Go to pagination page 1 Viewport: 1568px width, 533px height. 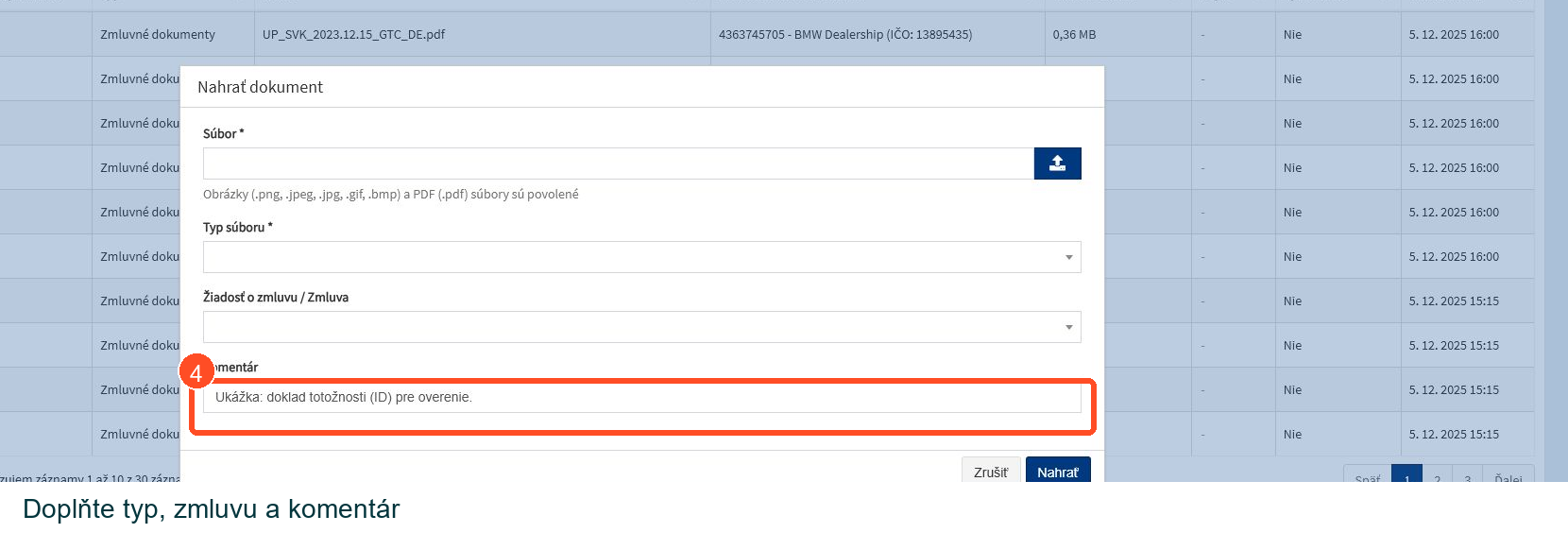(x=1406, y=474)
